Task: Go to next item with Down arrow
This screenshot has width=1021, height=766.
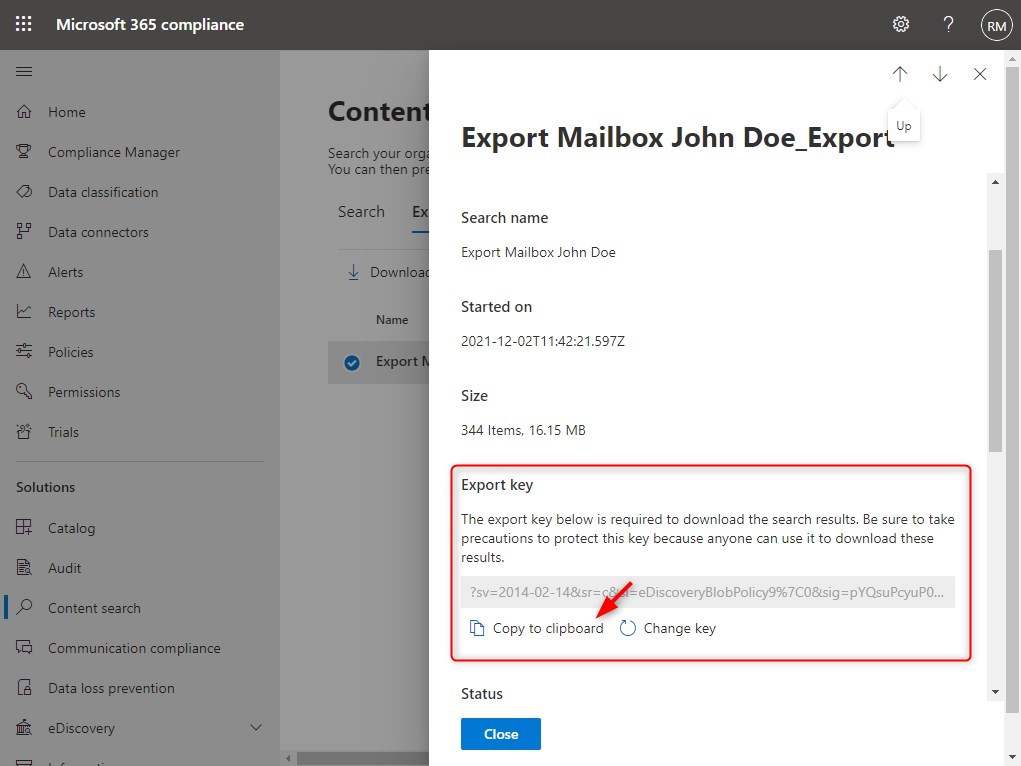Action: (x=940, y=74)
